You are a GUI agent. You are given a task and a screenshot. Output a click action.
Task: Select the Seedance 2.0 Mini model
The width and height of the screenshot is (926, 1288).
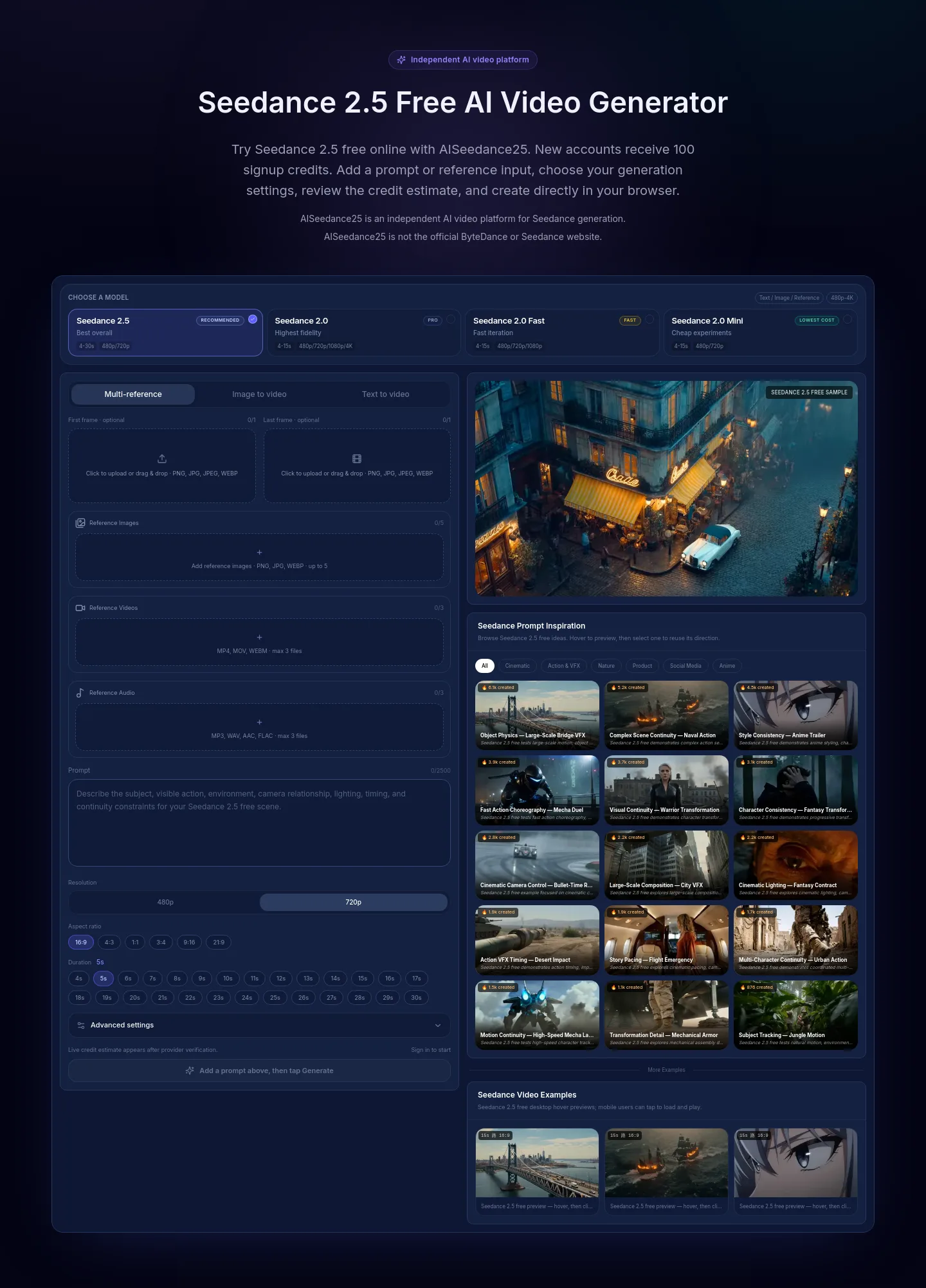pyautogui.click(x=761, y=333)
